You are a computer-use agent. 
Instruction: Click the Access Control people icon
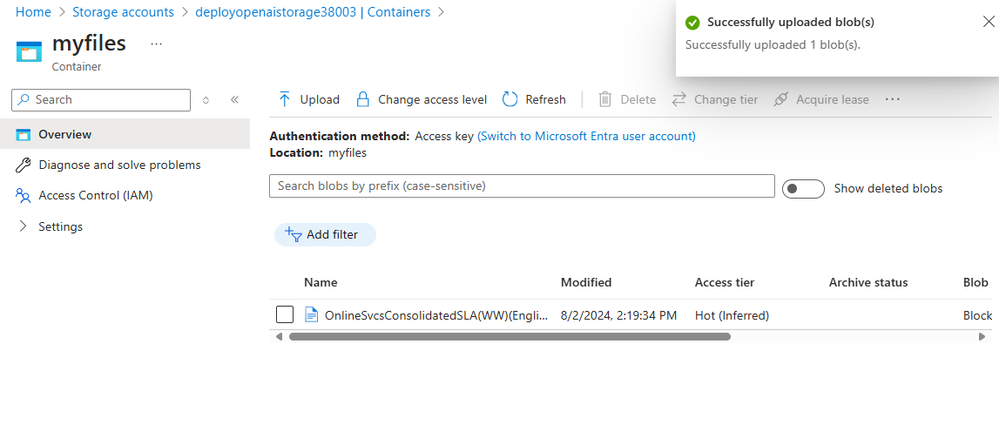pyautogui.click(x=23, y=196)
